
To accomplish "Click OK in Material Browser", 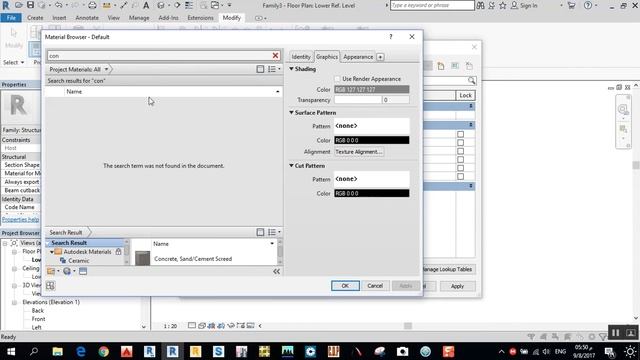I will [345, 286].
